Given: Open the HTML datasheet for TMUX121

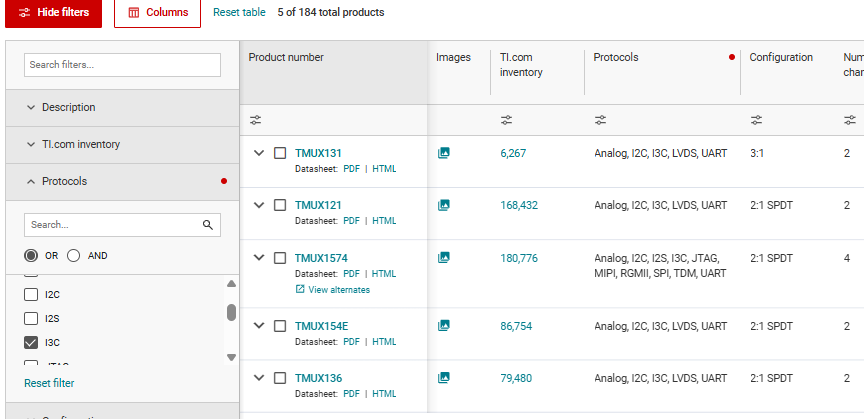Looking at the screenshot, I should pos(384,221).
